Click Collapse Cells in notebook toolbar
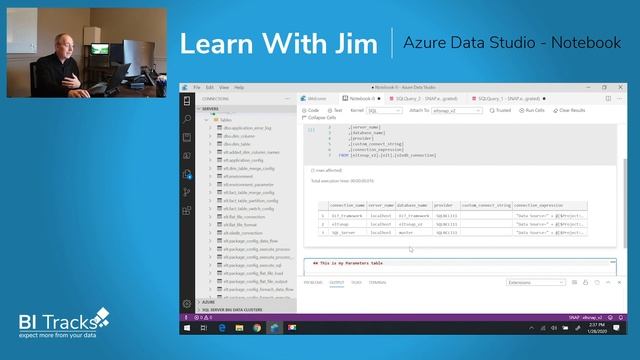 coord(319,118)
